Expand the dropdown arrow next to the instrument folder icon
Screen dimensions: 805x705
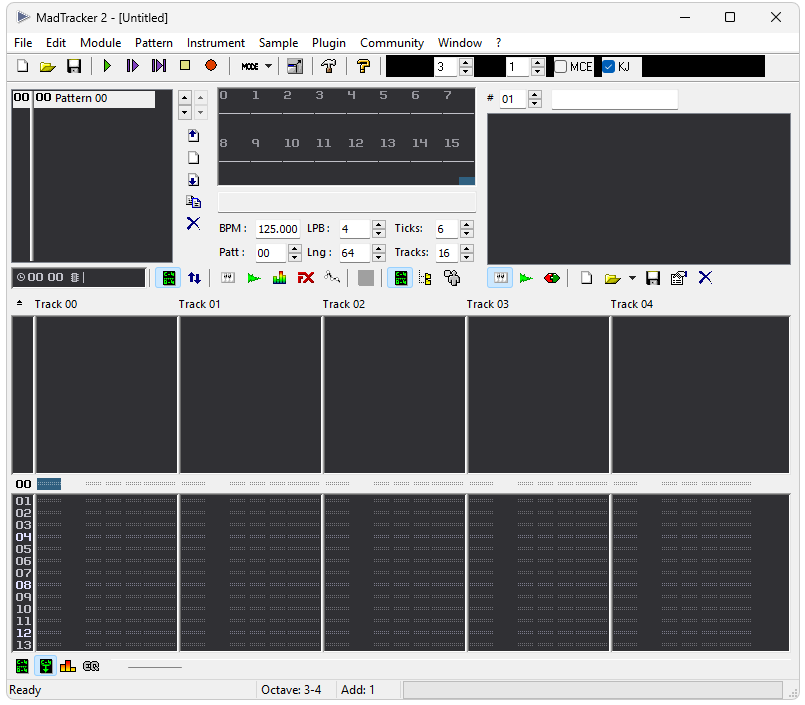pyautogui.click(x=632, y=278)
